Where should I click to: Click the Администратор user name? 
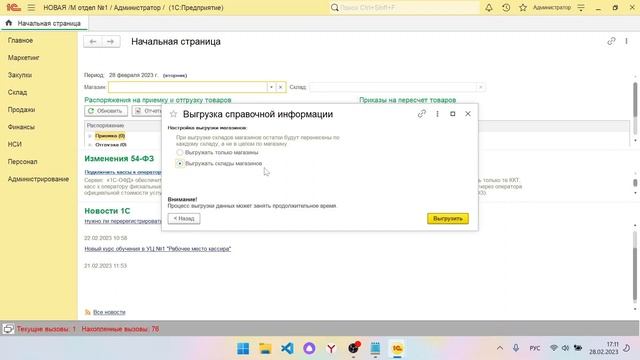click(552, 7)
